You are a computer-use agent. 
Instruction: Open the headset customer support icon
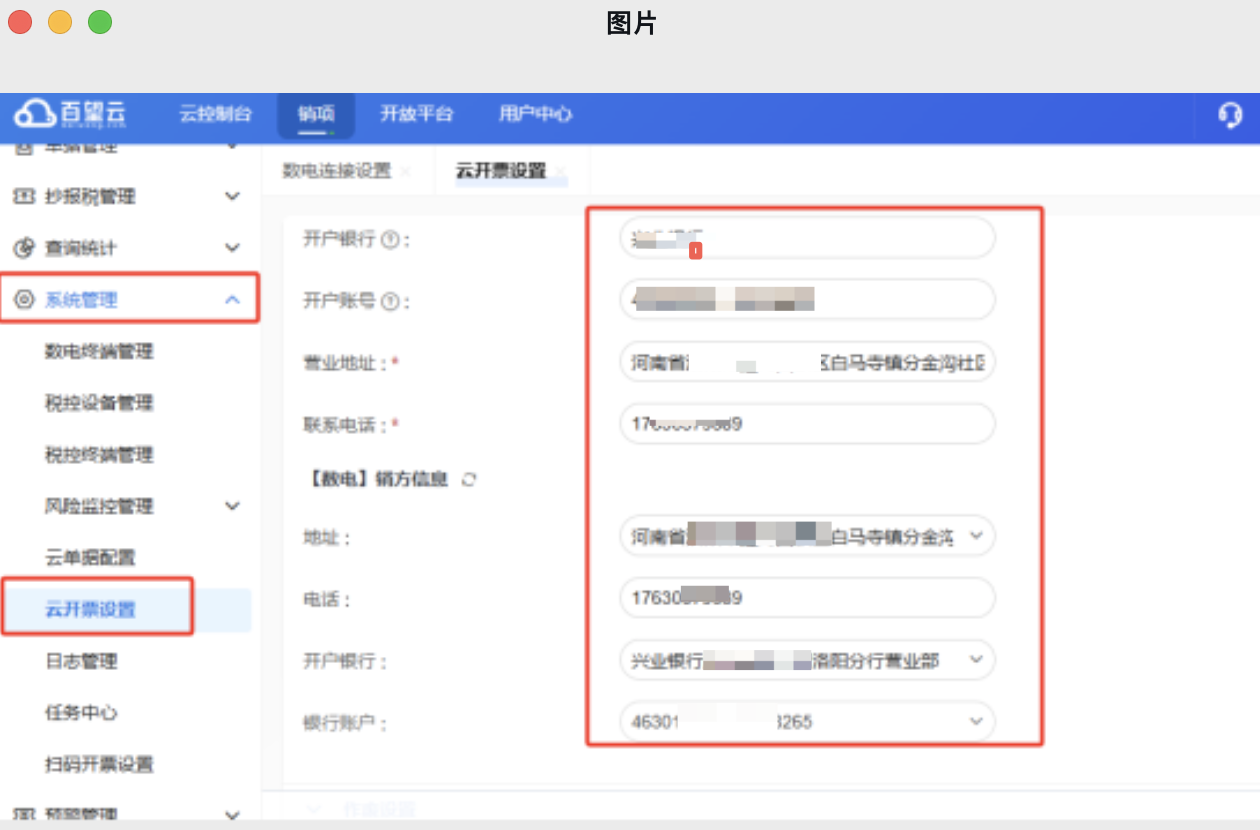pyautogui.click(x=1230, y=114)
